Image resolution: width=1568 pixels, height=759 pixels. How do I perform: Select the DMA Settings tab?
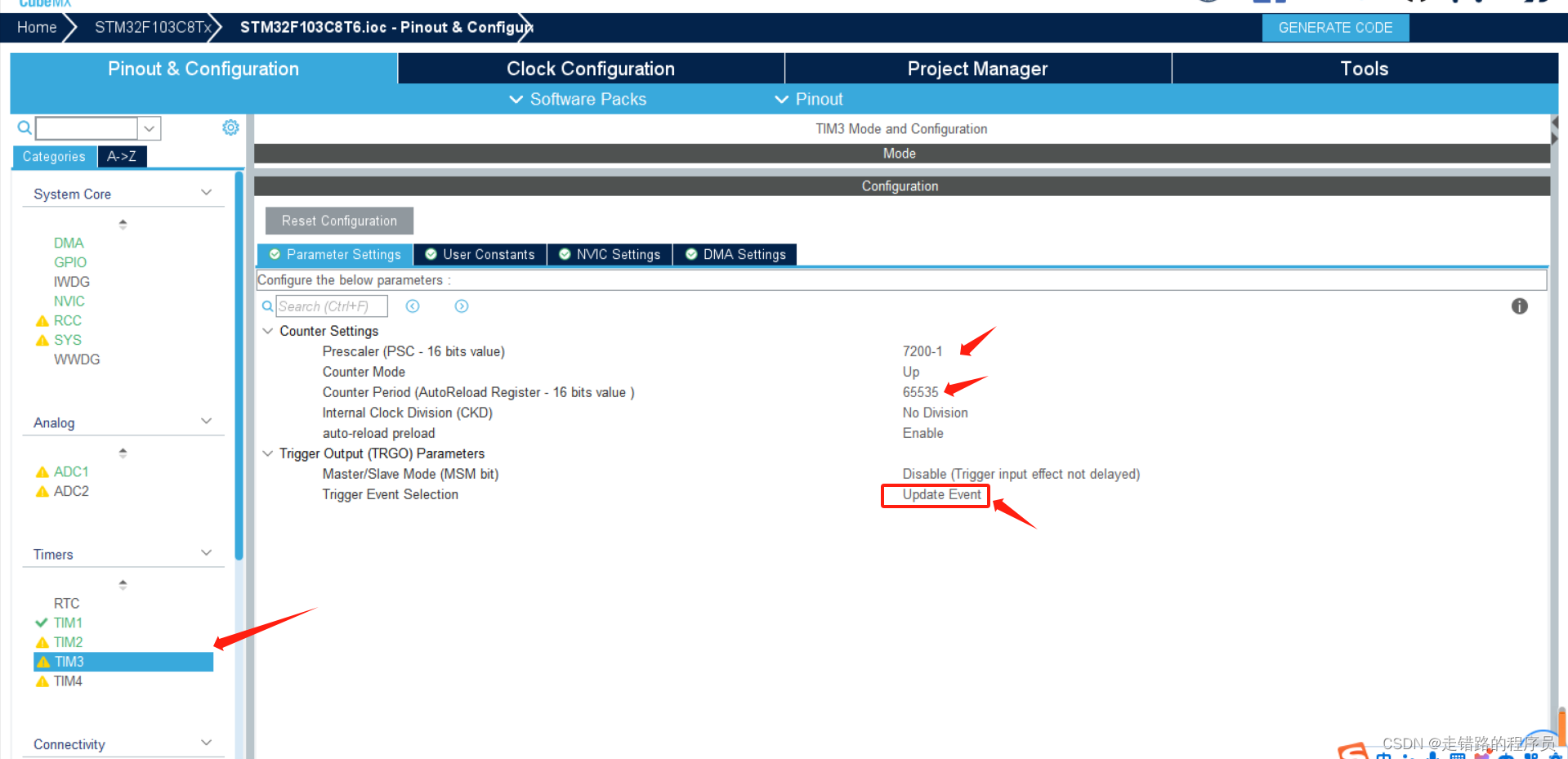pyautogui.click(x=735, y=254)
